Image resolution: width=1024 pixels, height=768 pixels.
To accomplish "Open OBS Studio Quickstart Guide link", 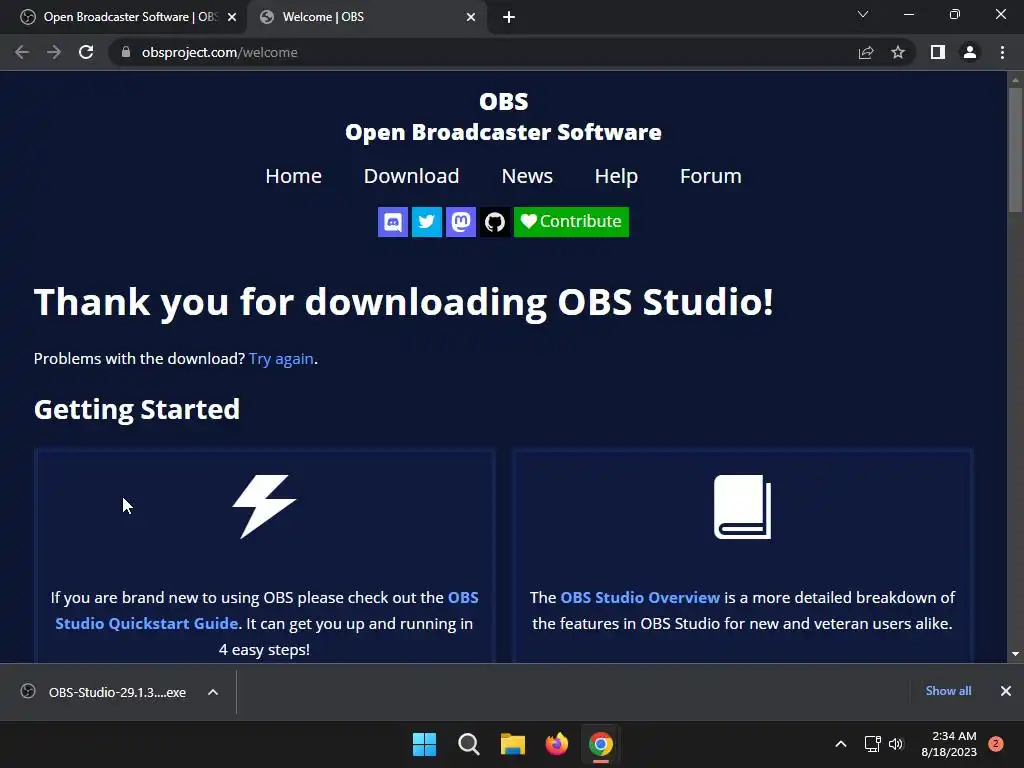I will coord(267,611).
